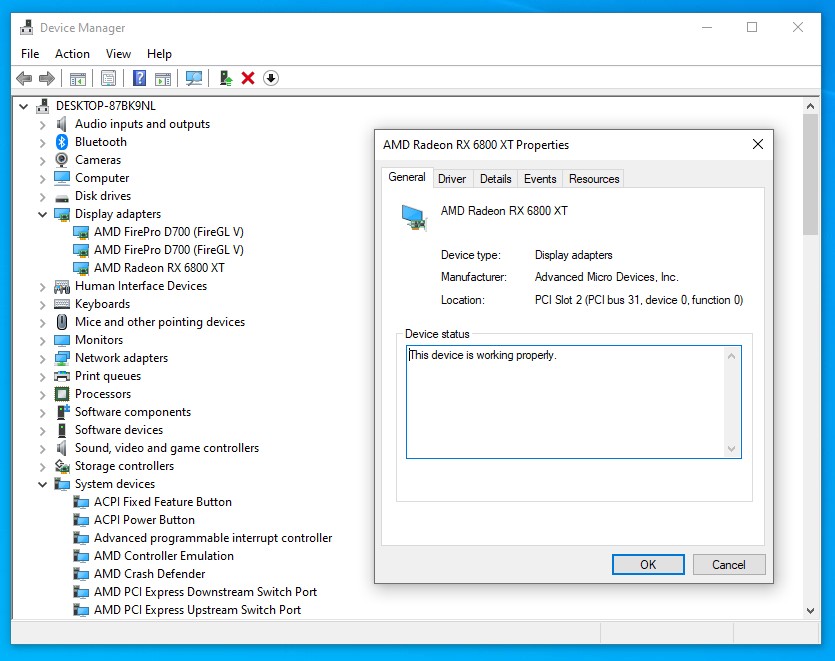Click the Print queues printer icon

62,376
